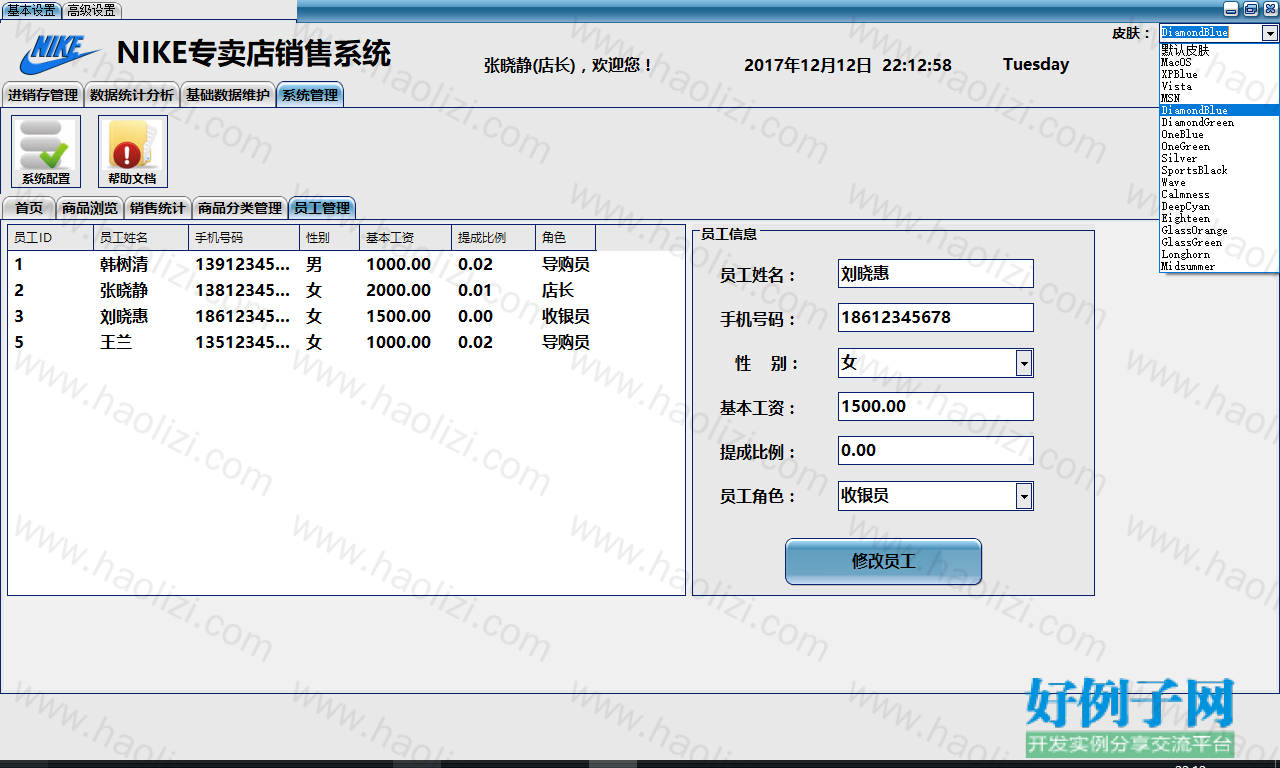Viewport: 1280px width, 768px height.
Task: Choose the Silver skin option
Action: tap(1219, 158)
